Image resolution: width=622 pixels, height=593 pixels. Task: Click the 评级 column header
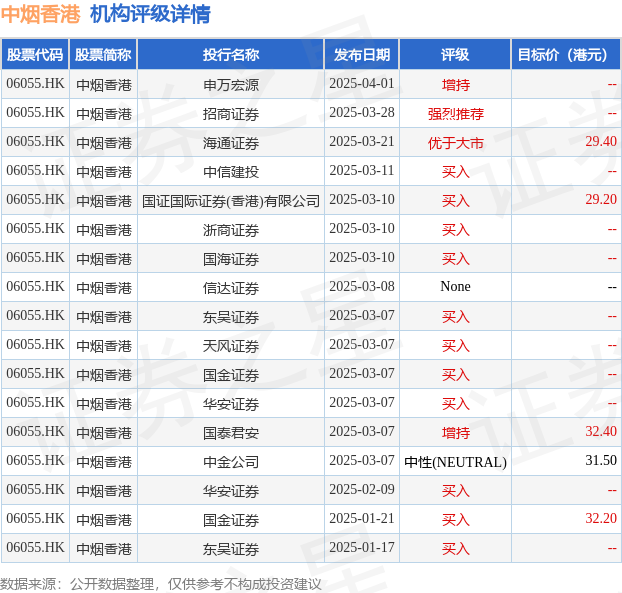pos(455,54)
